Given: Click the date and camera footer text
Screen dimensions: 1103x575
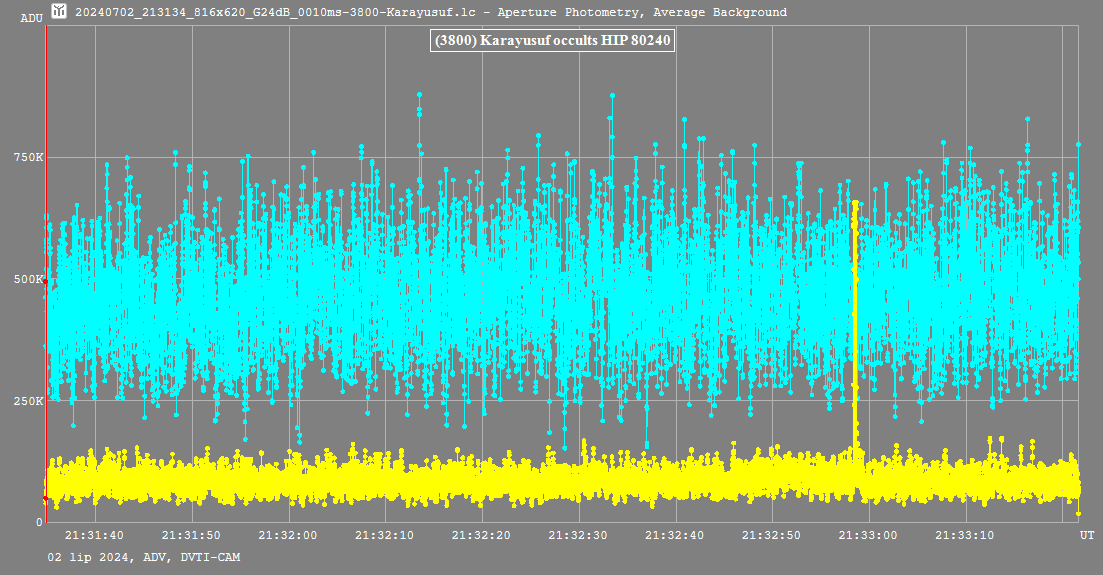Looking at the screenshot, I should 144,557.
